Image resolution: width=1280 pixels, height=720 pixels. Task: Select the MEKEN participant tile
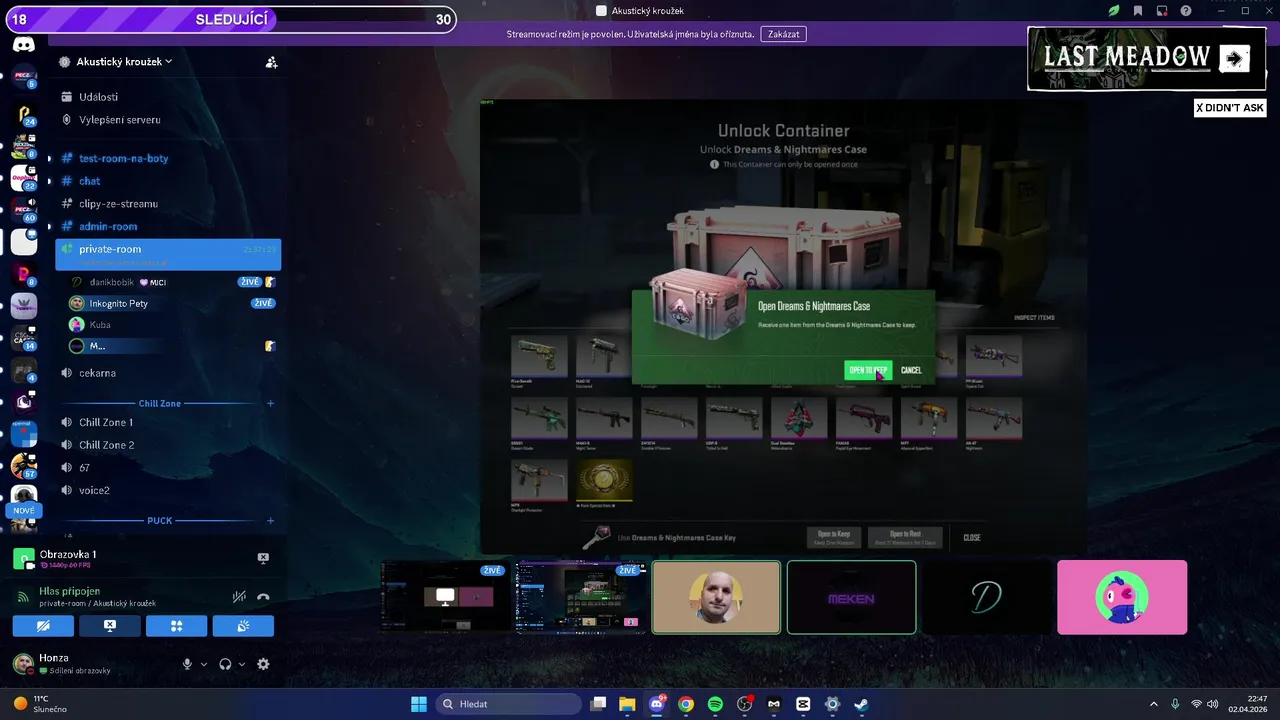[852, 597]
